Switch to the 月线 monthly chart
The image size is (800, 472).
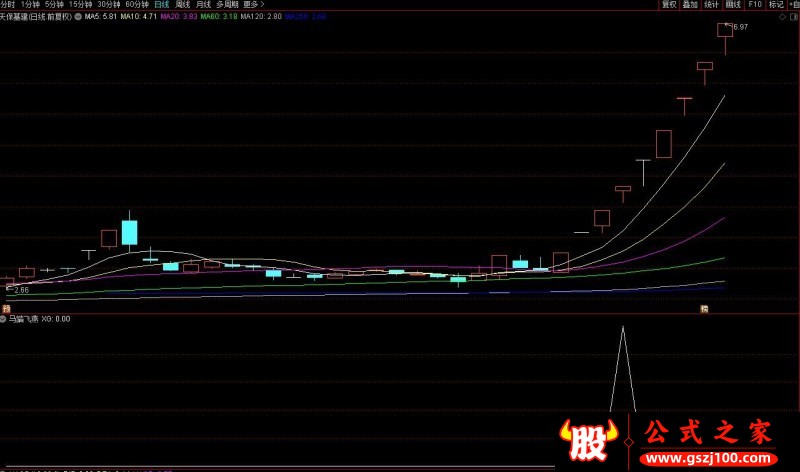click(203, 5)
